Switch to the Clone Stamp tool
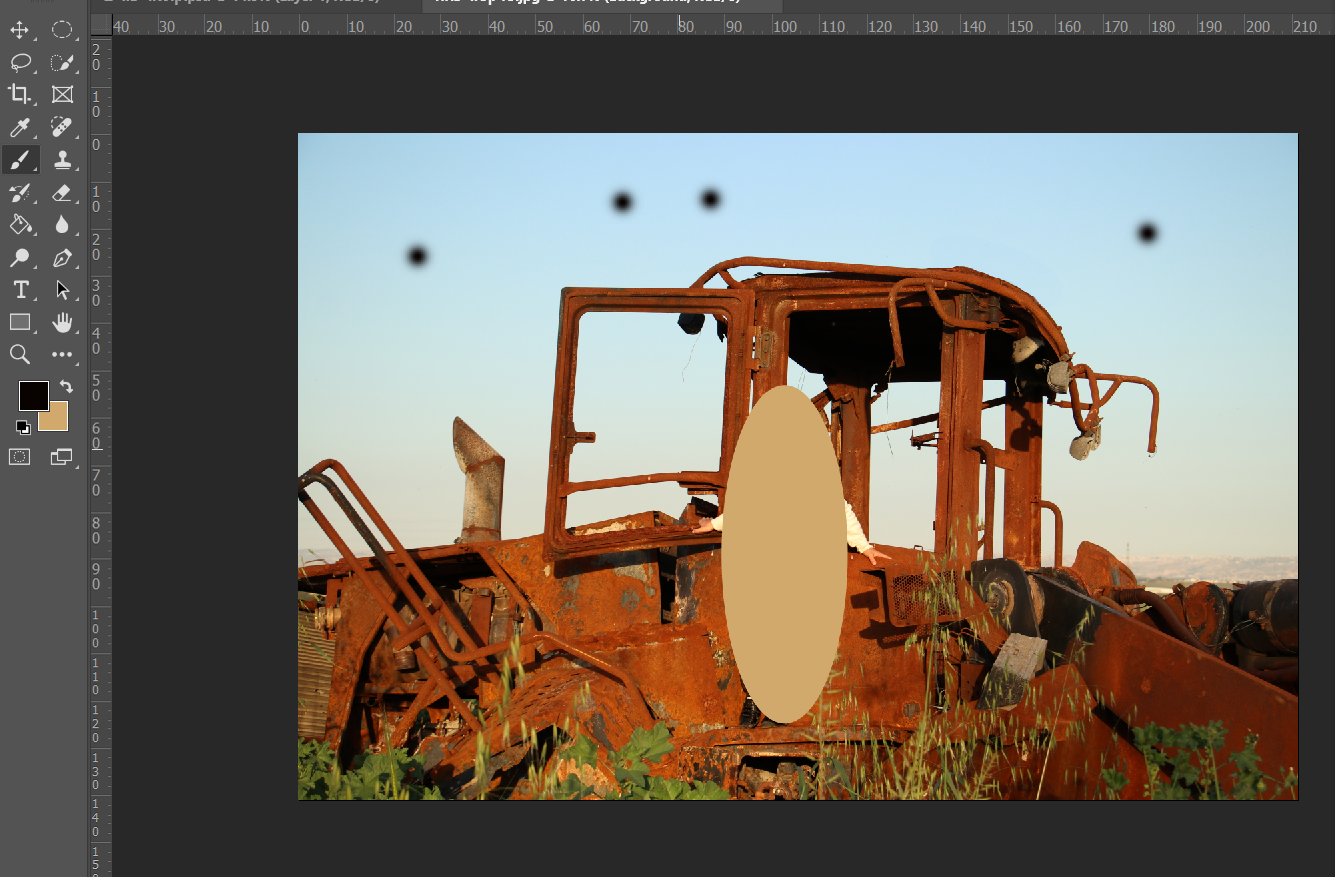The height and width of the screenshot is (877, 1335). (62, 159)
